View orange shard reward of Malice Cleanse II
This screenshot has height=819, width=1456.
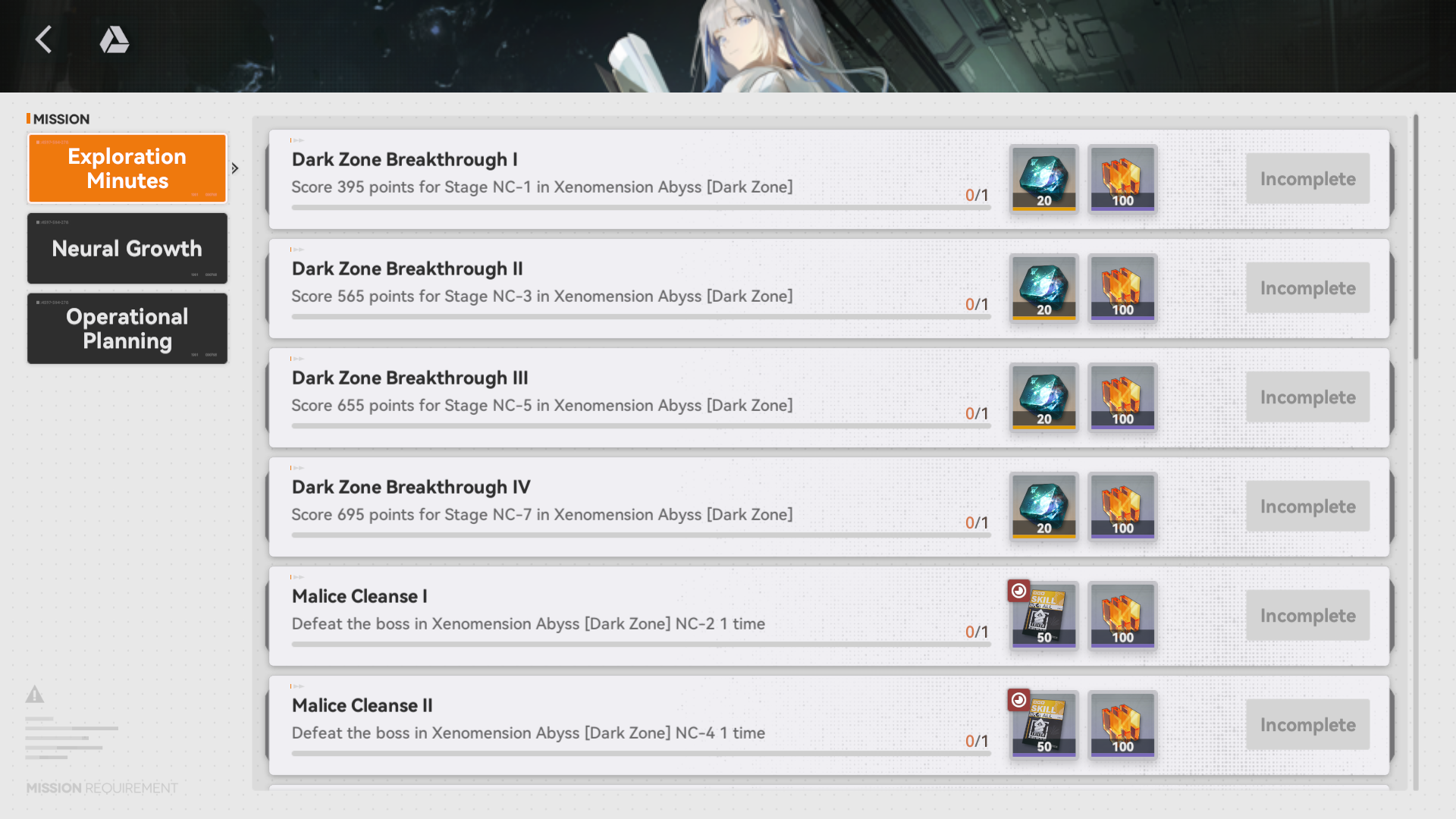(1123, 724)
